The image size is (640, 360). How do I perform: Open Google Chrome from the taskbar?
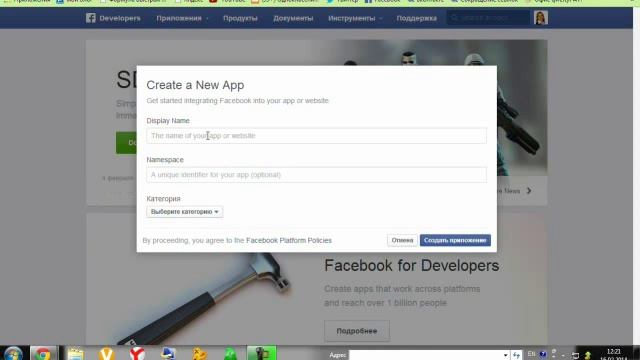pos(43,353)
